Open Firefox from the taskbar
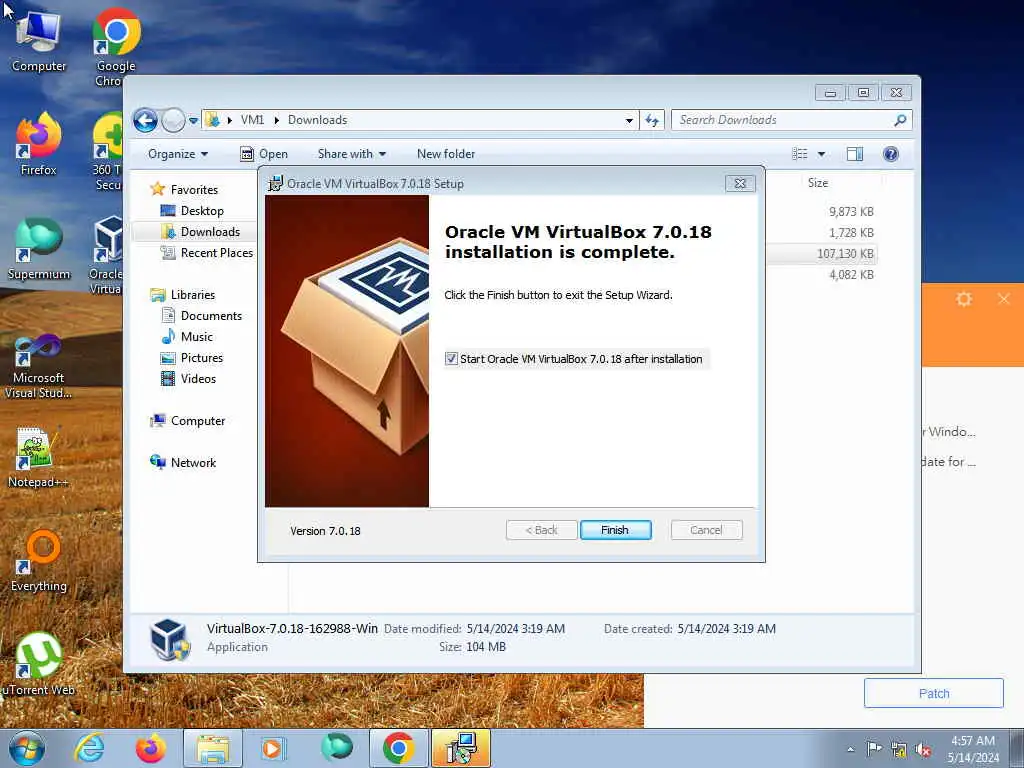This screenshot has width=1024, height=768. tap(150, 748)
